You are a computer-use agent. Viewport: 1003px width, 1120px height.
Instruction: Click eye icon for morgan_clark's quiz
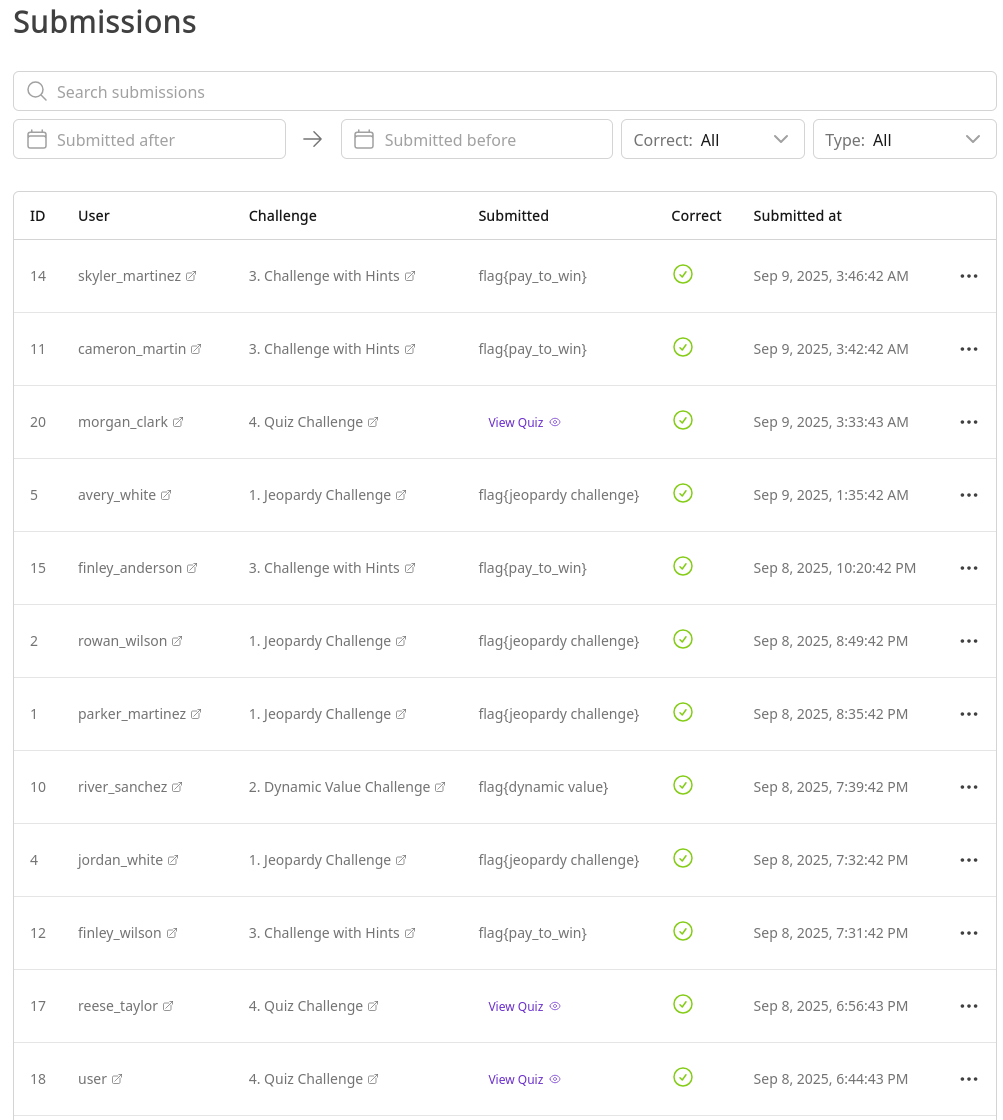555,422
